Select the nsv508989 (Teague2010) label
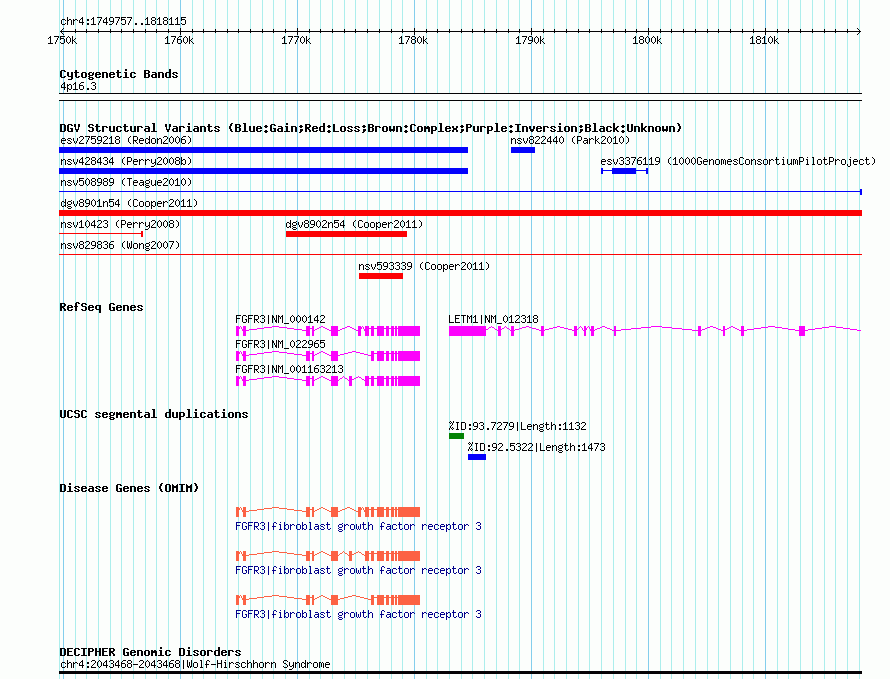 point(126,182)
